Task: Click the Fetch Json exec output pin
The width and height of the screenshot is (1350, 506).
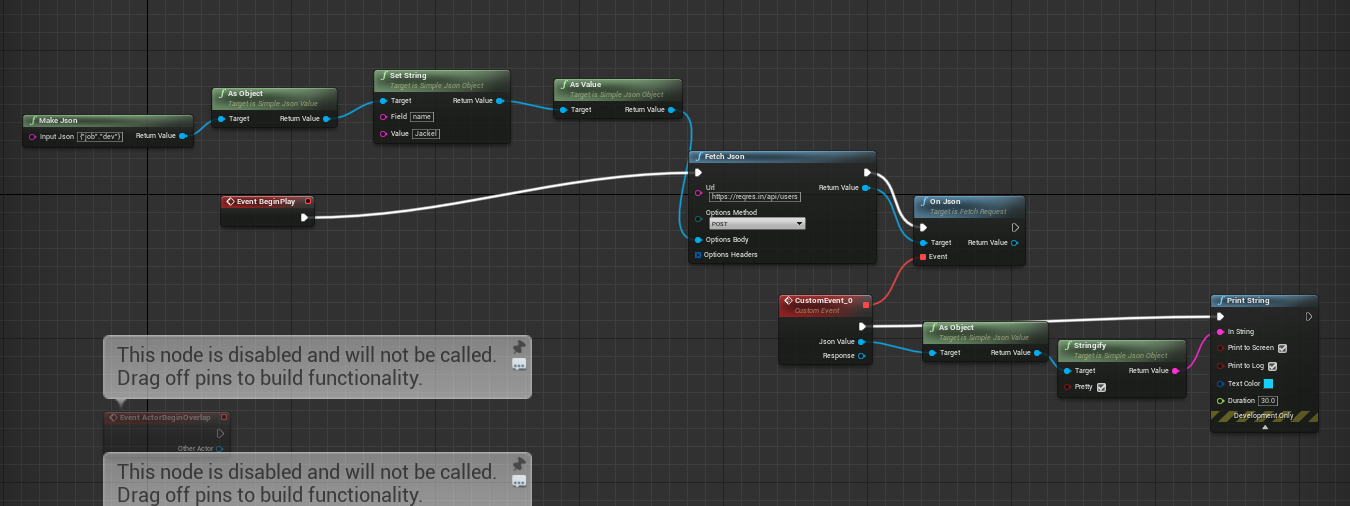Action: pos(868,172)
